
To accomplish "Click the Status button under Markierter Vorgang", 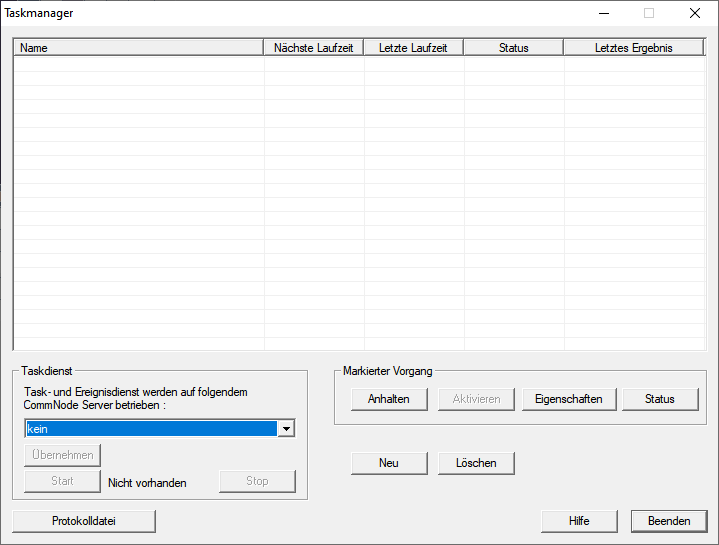I will coord(660,399).
